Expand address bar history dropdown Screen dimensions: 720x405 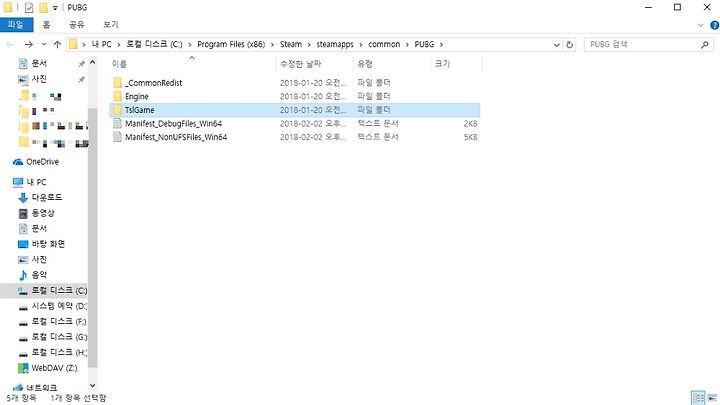point(557,45)
